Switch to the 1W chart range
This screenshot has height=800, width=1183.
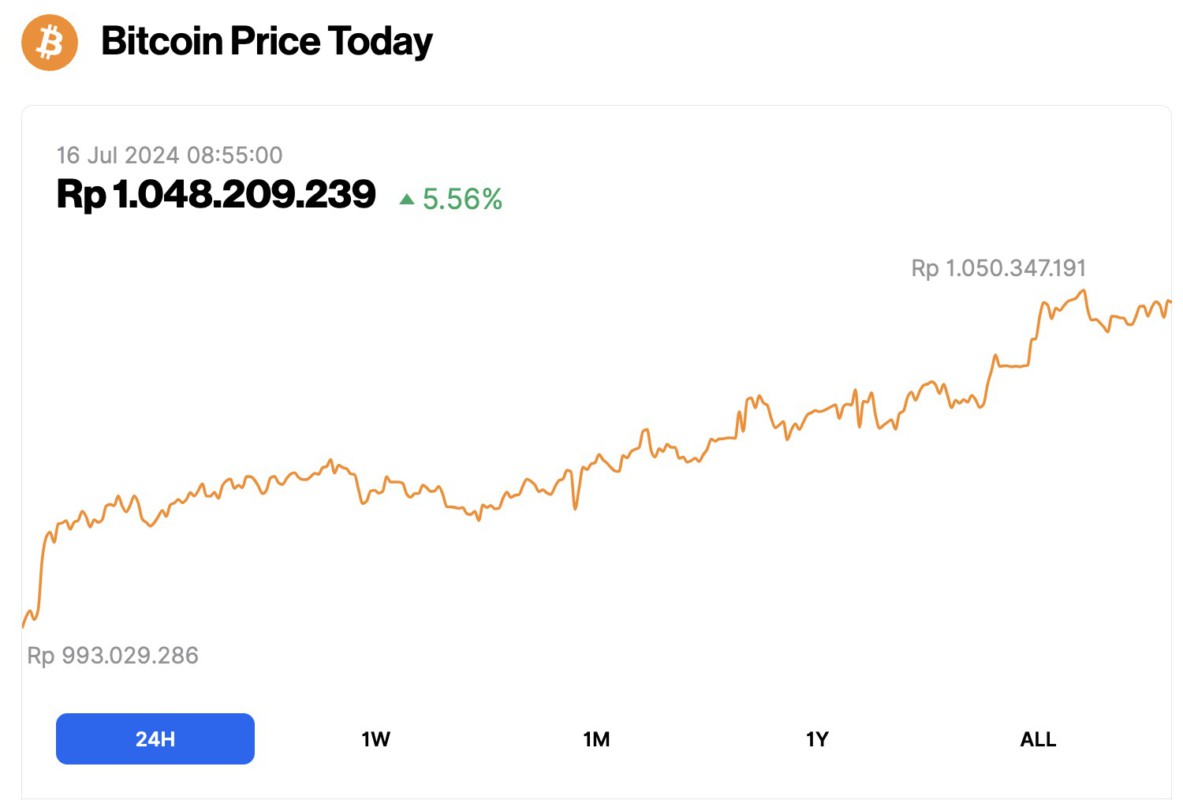376,739
